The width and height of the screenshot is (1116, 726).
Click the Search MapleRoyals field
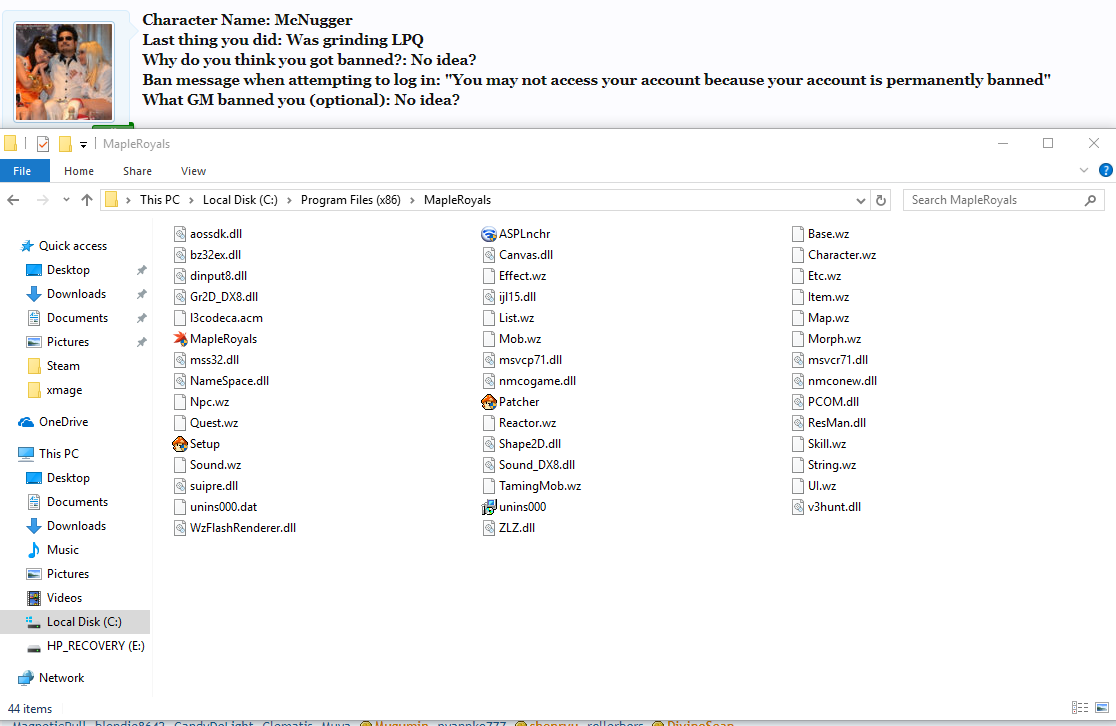tap(1004, 200)
